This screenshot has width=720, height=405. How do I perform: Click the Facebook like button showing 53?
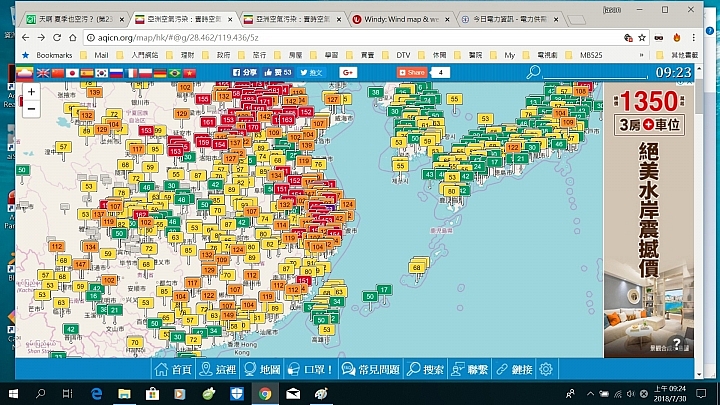[278, 73]
